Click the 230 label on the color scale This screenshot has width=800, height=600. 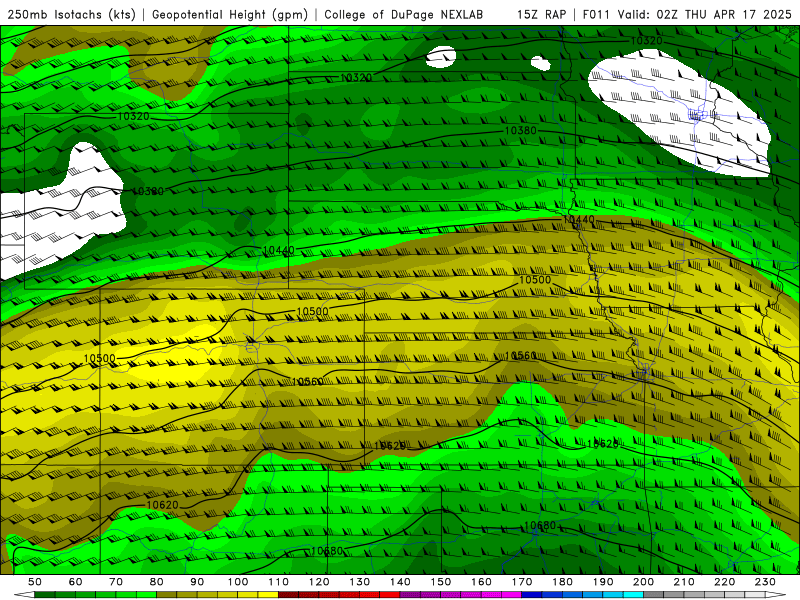[x=765, y=582]
